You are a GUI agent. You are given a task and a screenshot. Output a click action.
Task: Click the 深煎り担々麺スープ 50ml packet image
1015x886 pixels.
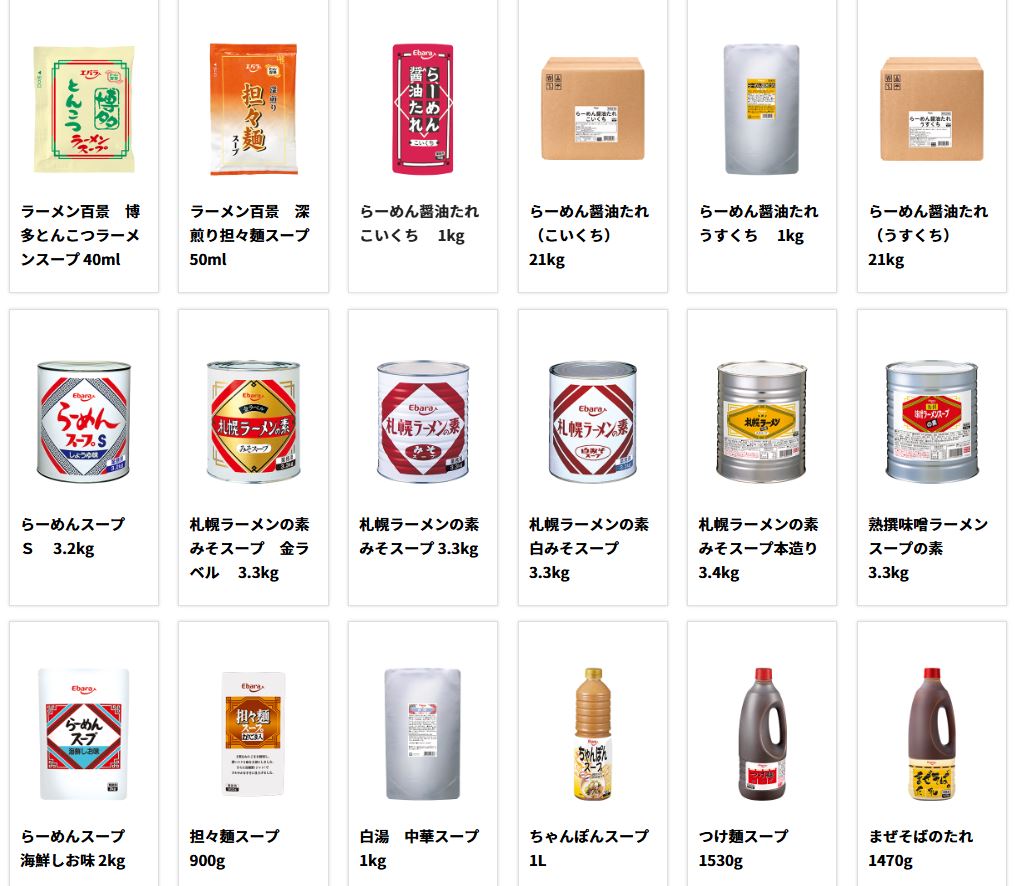(x=253, y=109)
